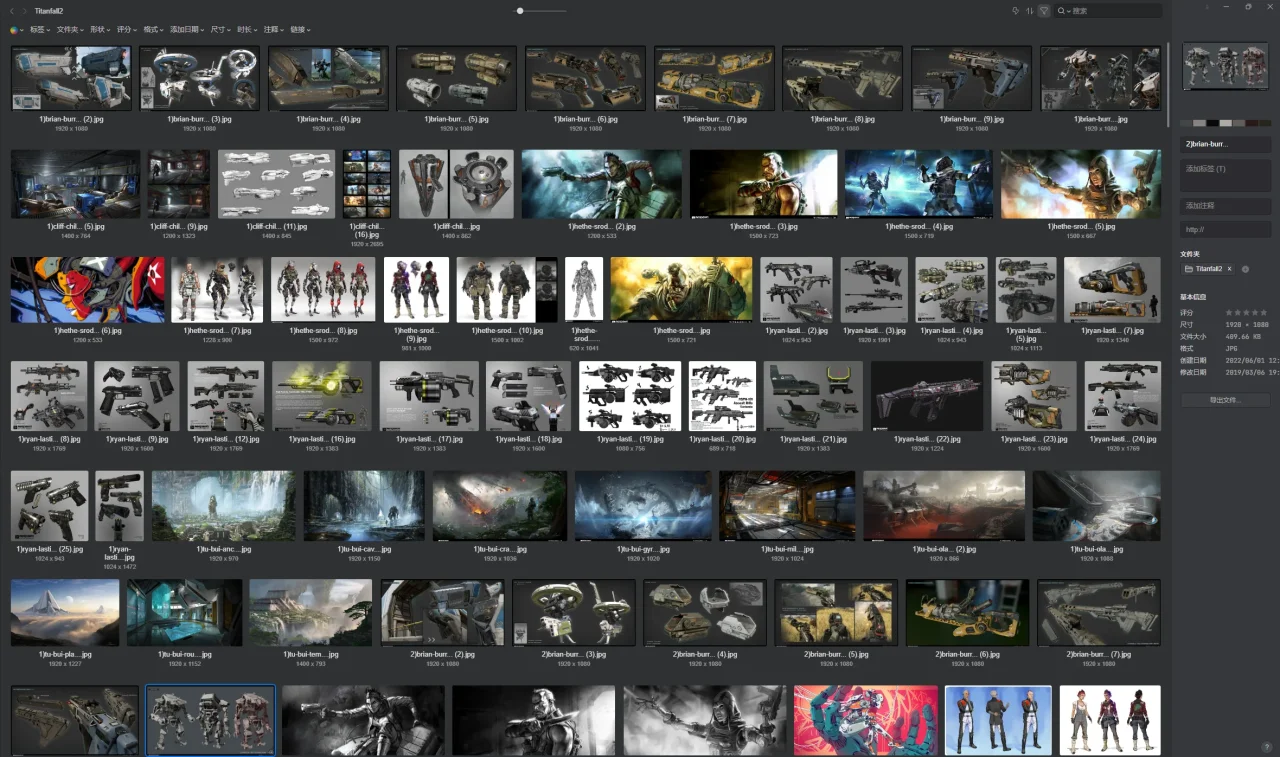This screenshot has width=1280, height=757.
Task: Open the 标签 filter dropdown
Action: 39,30
